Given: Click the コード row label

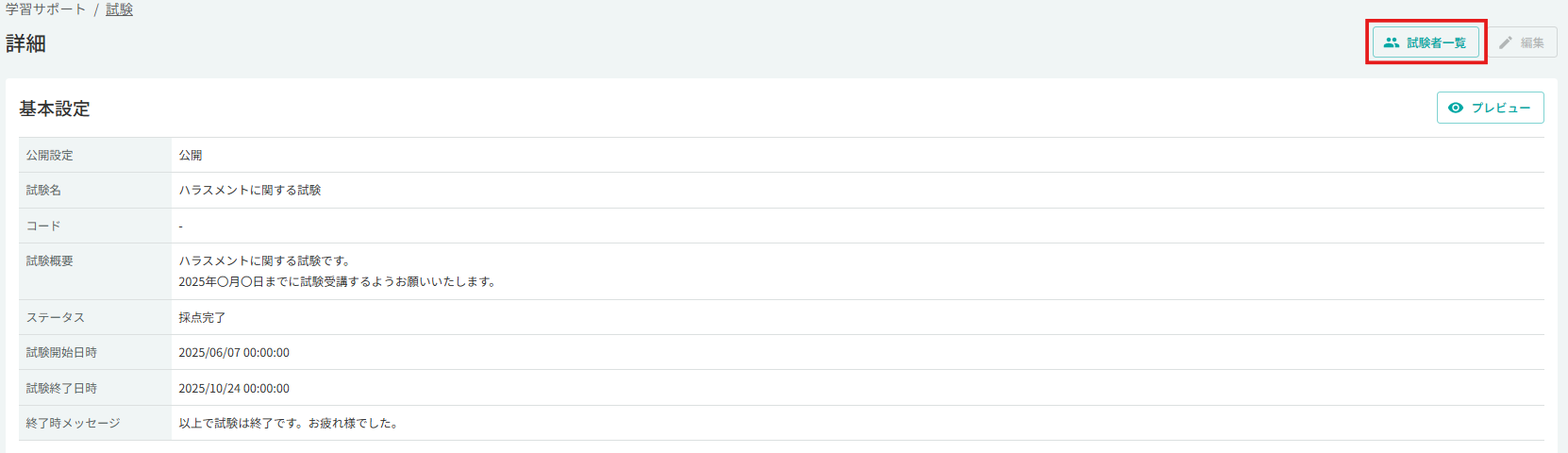Looking at the screenshot, I should point(43,226).
